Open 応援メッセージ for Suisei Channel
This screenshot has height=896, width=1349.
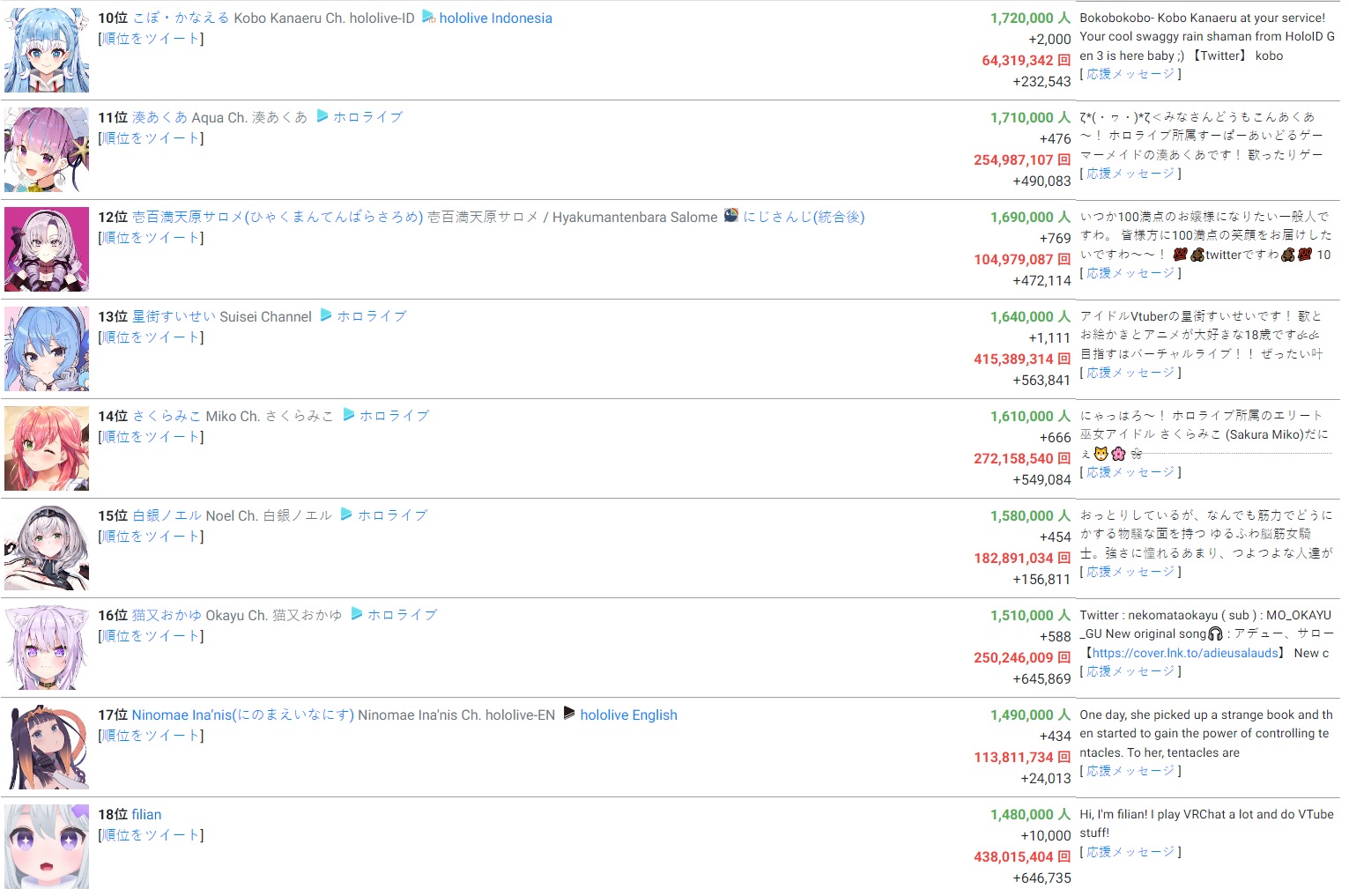(x=1130, y=373)
